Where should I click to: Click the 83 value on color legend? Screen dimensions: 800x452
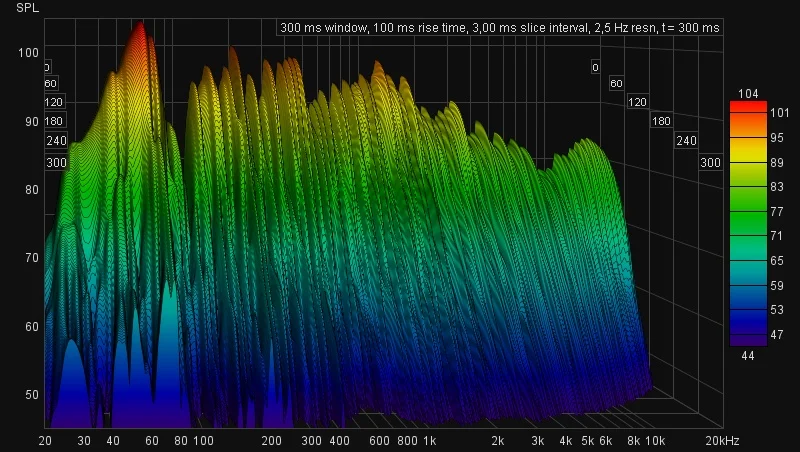(x=777, y=187)
